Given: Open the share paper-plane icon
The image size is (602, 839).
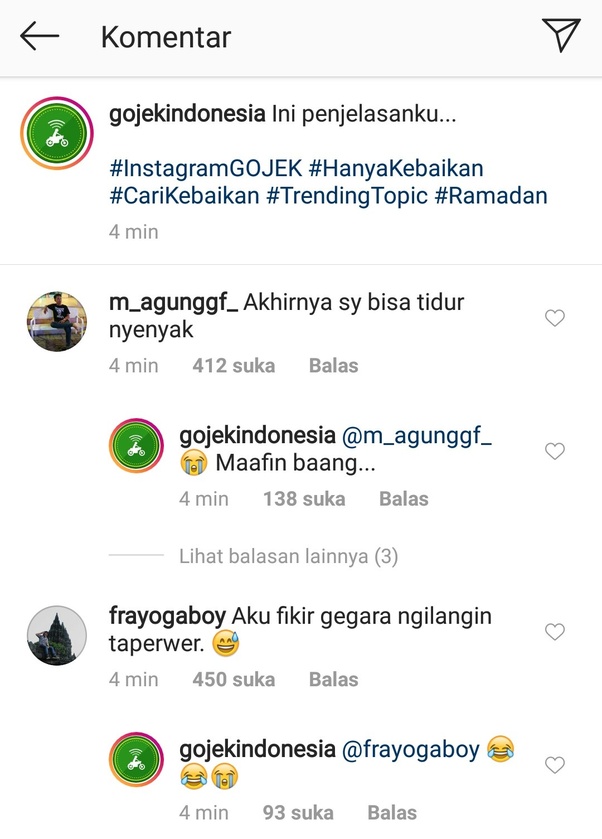Looking at the screenshot, I should click(x=561, y=35).
